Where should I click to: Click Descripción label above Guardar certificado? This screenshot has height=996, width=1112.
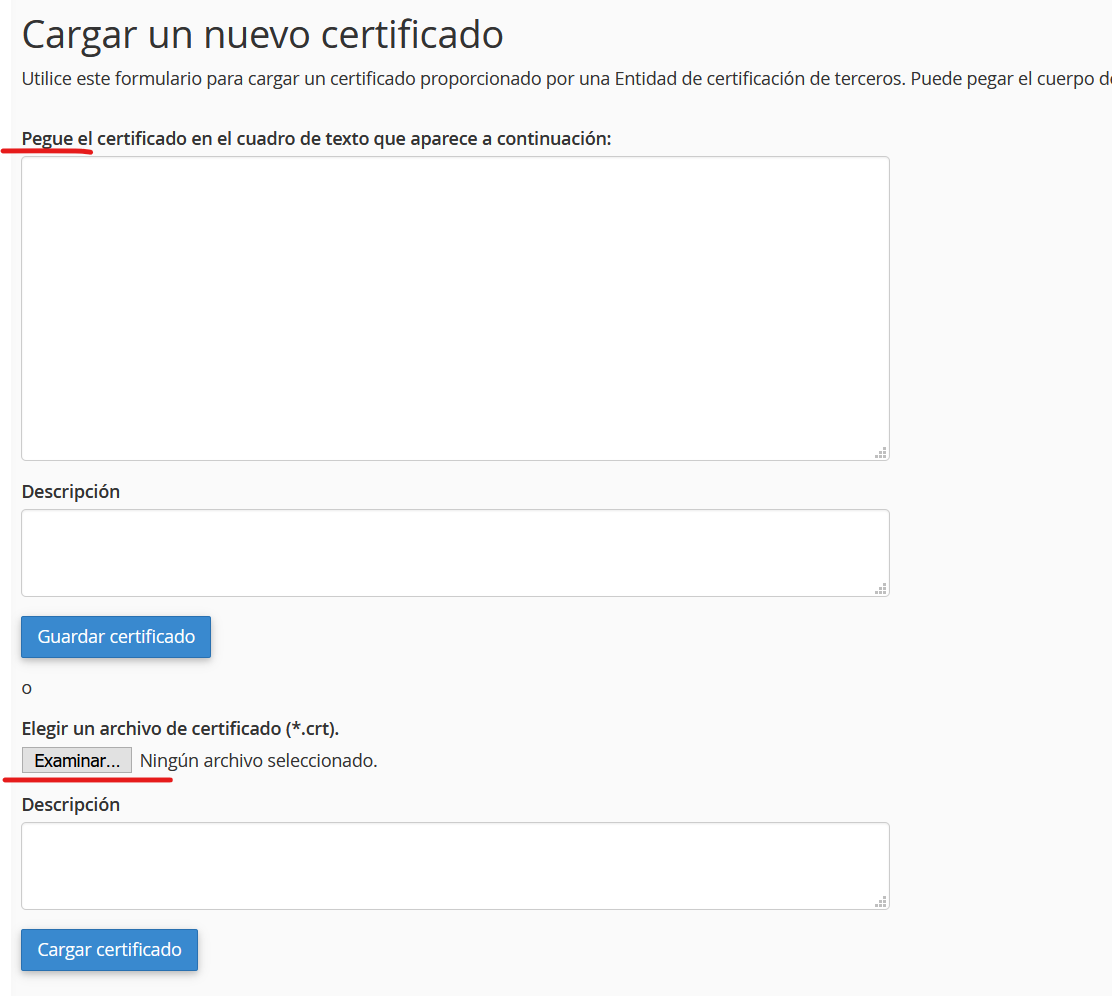coord(71,492)
